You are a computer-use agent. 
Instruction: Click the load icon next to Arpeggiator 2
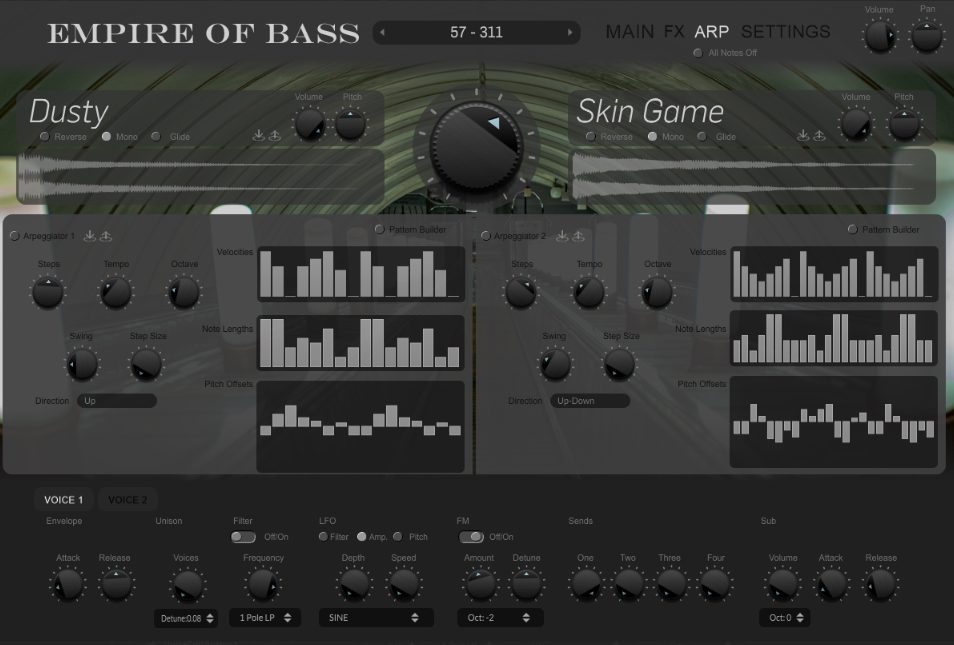coord(578,236)
